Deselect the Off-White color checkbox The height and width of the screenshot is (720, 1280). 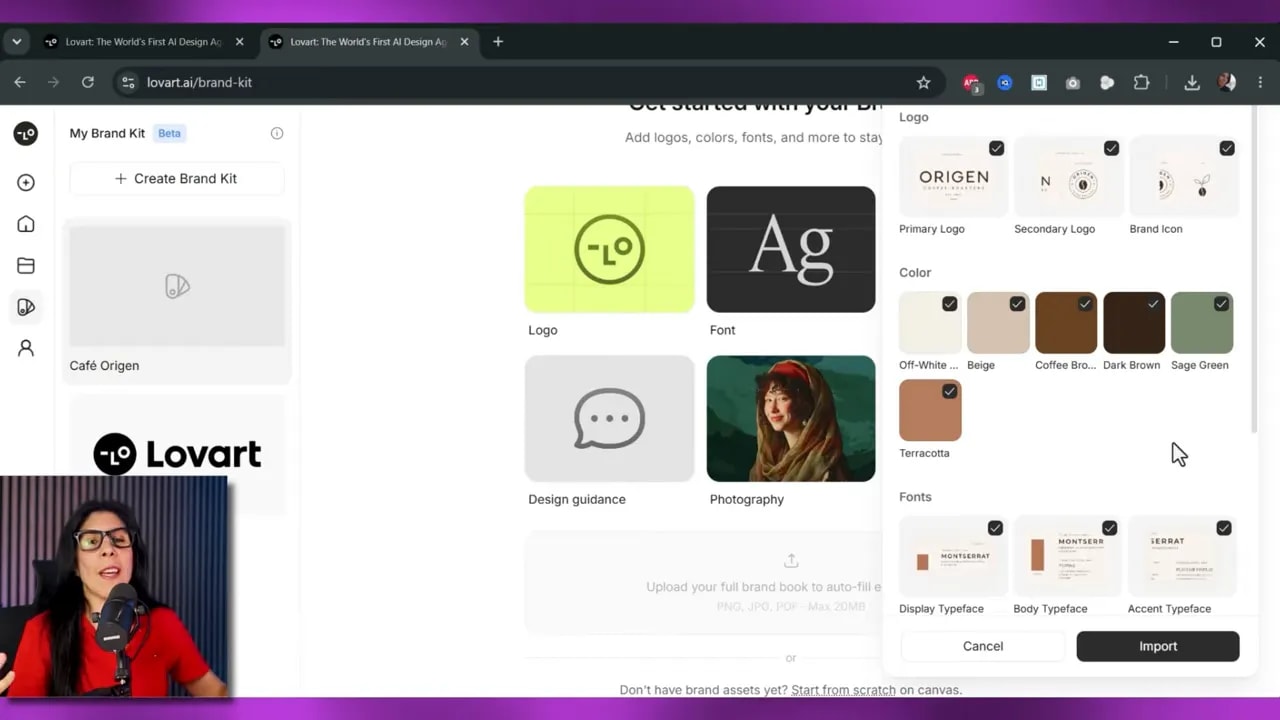[949, 304]
